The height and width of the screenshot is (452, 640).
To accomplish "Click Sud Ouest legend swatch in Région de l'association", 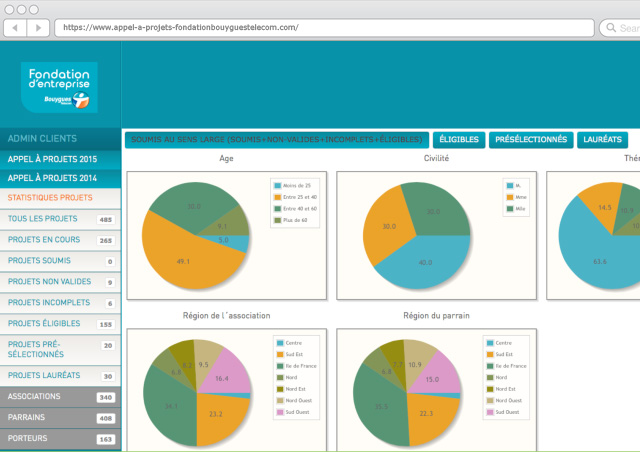I will [x=280, y=412].
